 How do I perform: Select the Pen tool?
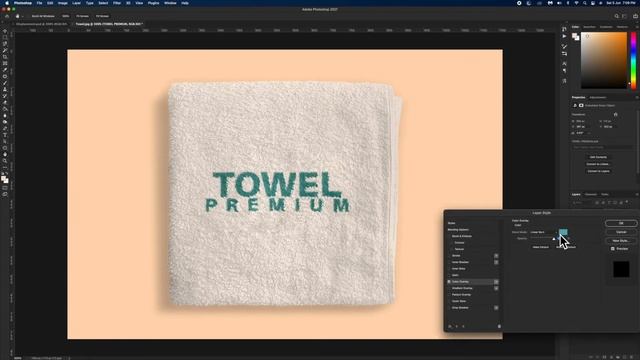[5, 129]
